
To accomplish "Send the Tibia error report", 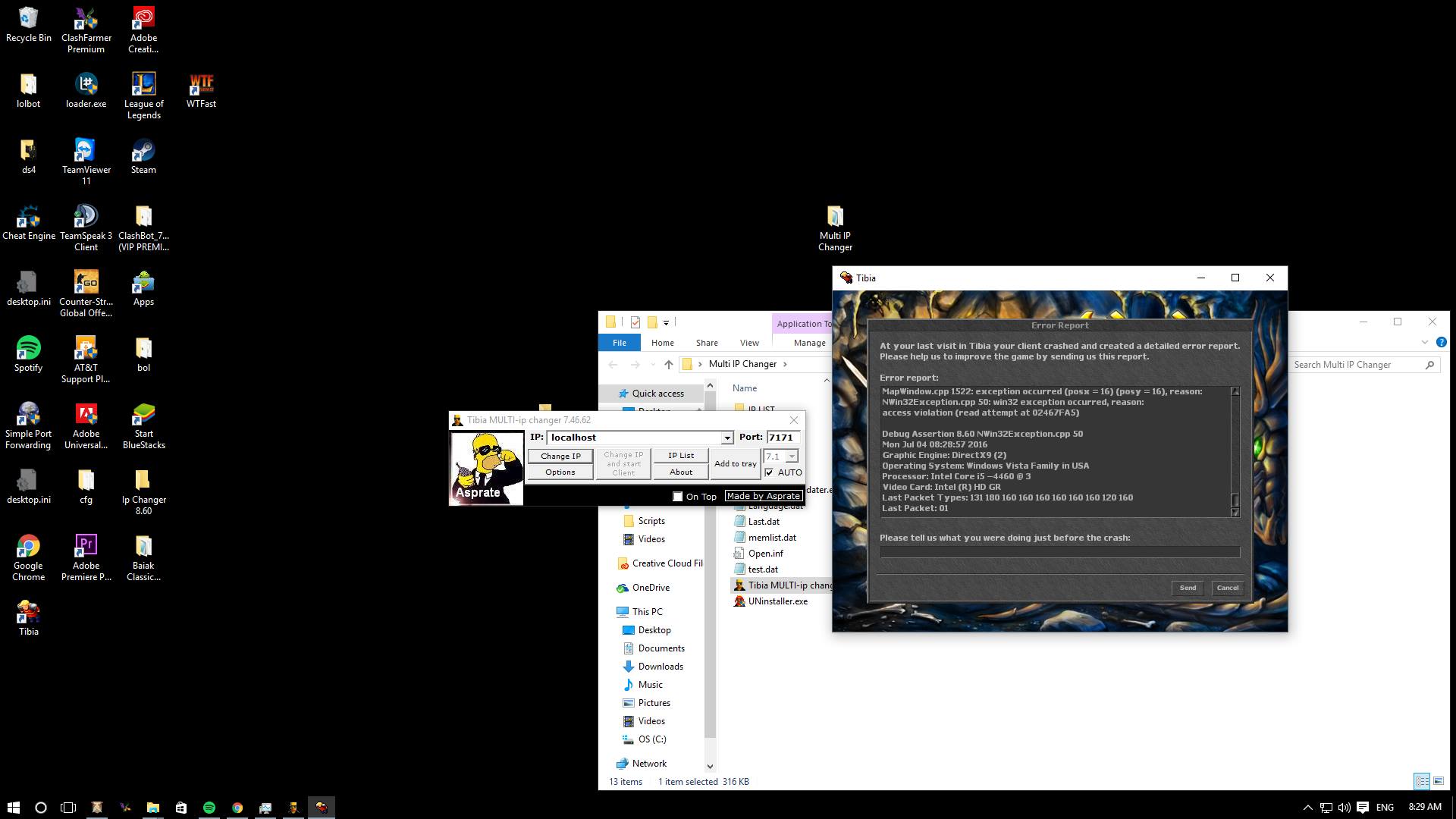I will pyautogui.click(x=1188, y=588).
